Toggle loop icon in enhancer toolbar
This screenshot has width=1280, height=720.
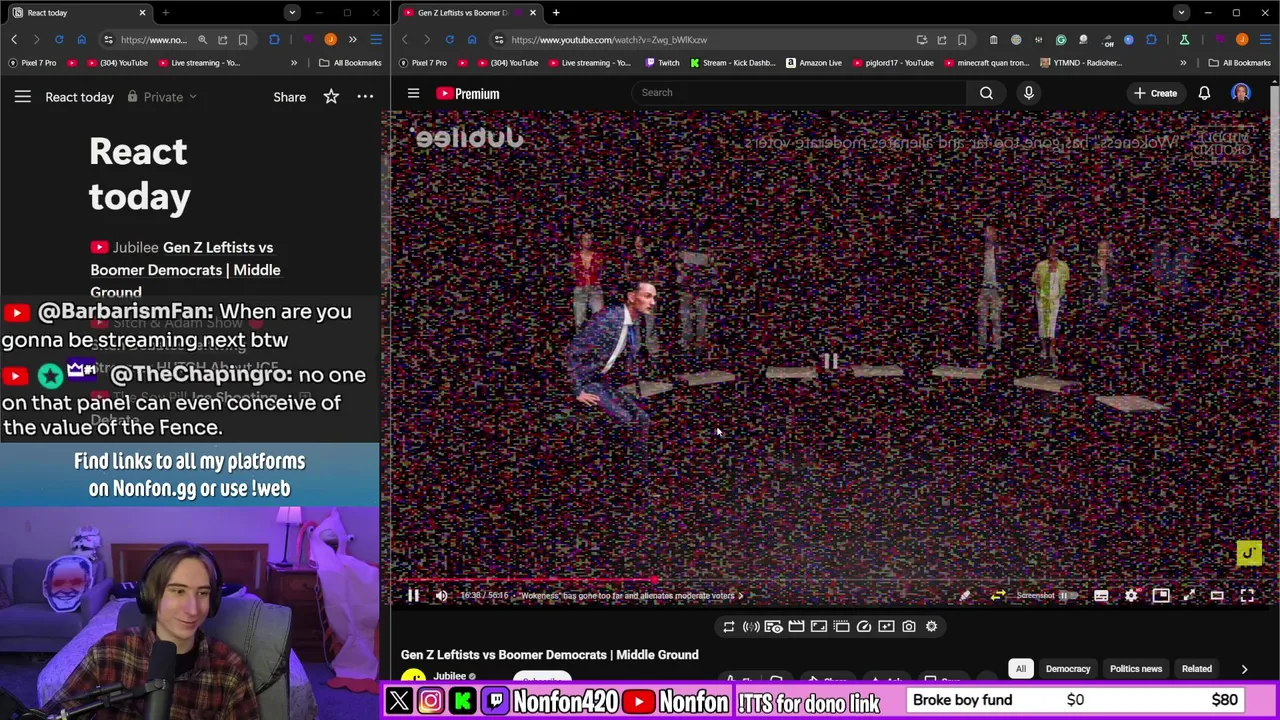[x=729, y=627]
